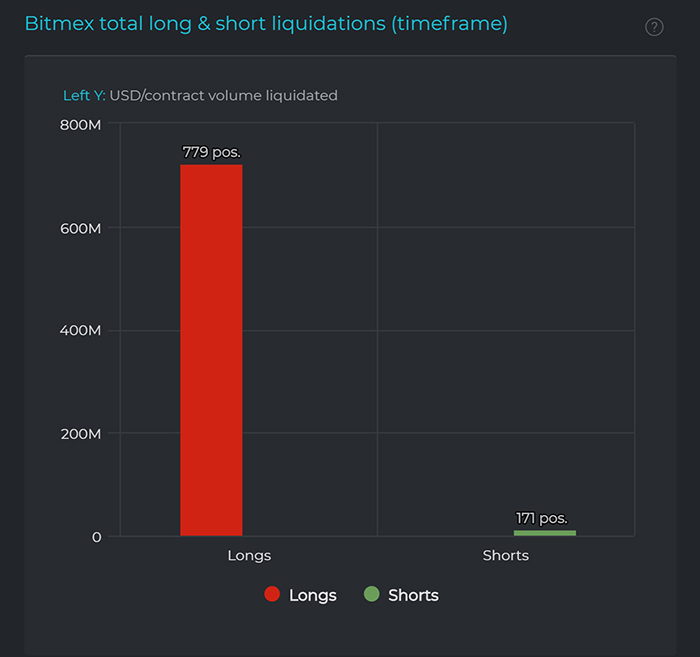Click the tall red Longs bar
The height and width of the screenshot is (657, 700).
[x=211, y=350]
